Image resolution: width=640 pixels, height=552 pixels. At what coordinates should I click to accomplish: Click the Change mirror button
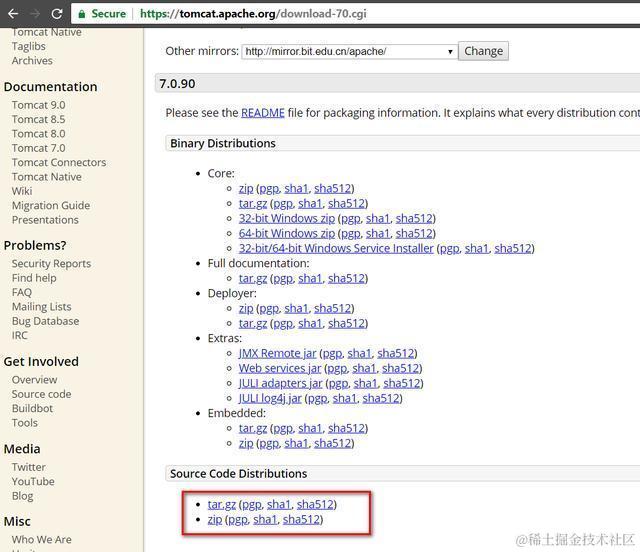pyautogui.click(x=483, y=51)
